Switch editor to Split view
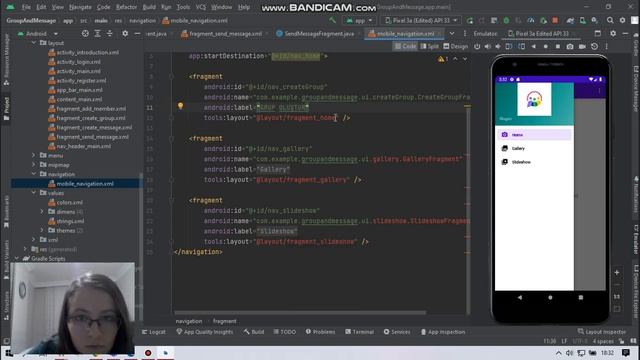Viewport: 640px width, 360px height. 429,47
